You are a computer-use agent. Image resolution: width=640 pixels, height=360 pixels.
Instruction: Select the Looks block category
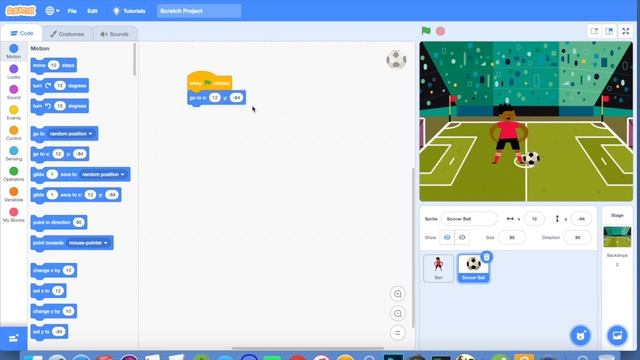(13, 72)
